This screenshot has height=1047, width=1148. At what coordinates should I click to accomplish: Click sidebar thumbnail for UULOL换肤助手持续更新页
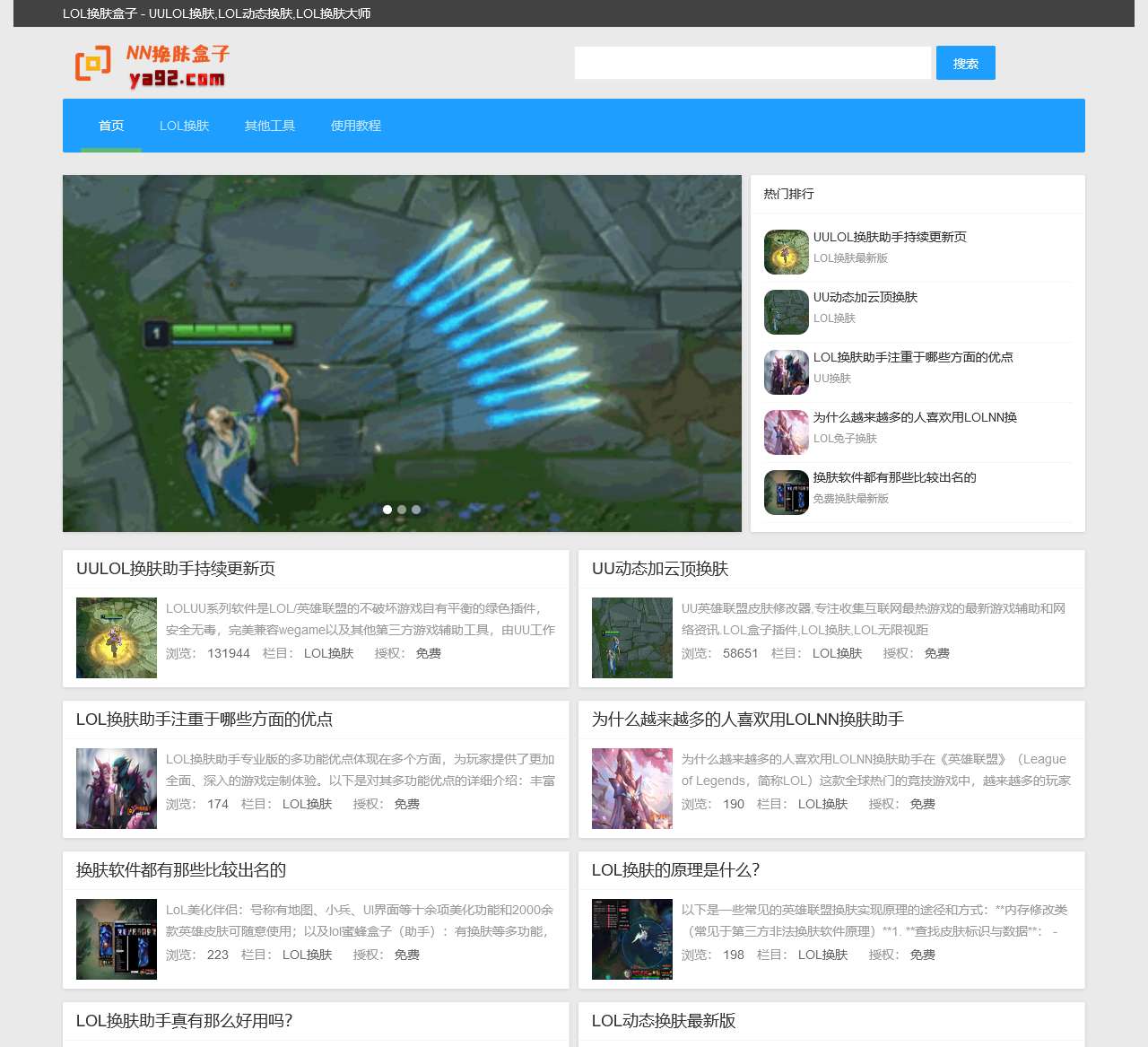click(787, 252)
